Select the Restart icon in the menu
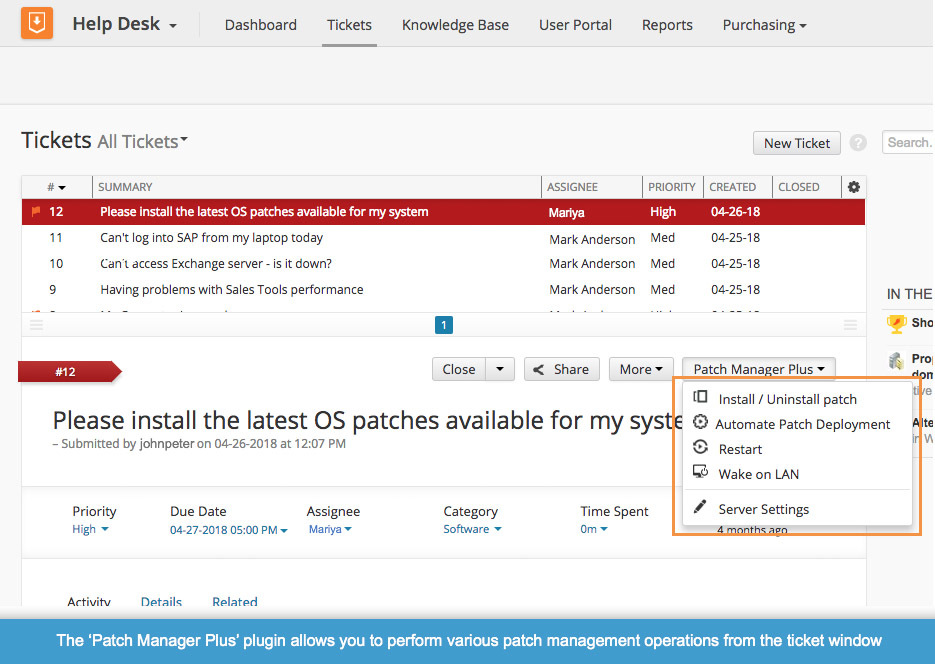Viewport: 935px width, 664px height. 700,448
